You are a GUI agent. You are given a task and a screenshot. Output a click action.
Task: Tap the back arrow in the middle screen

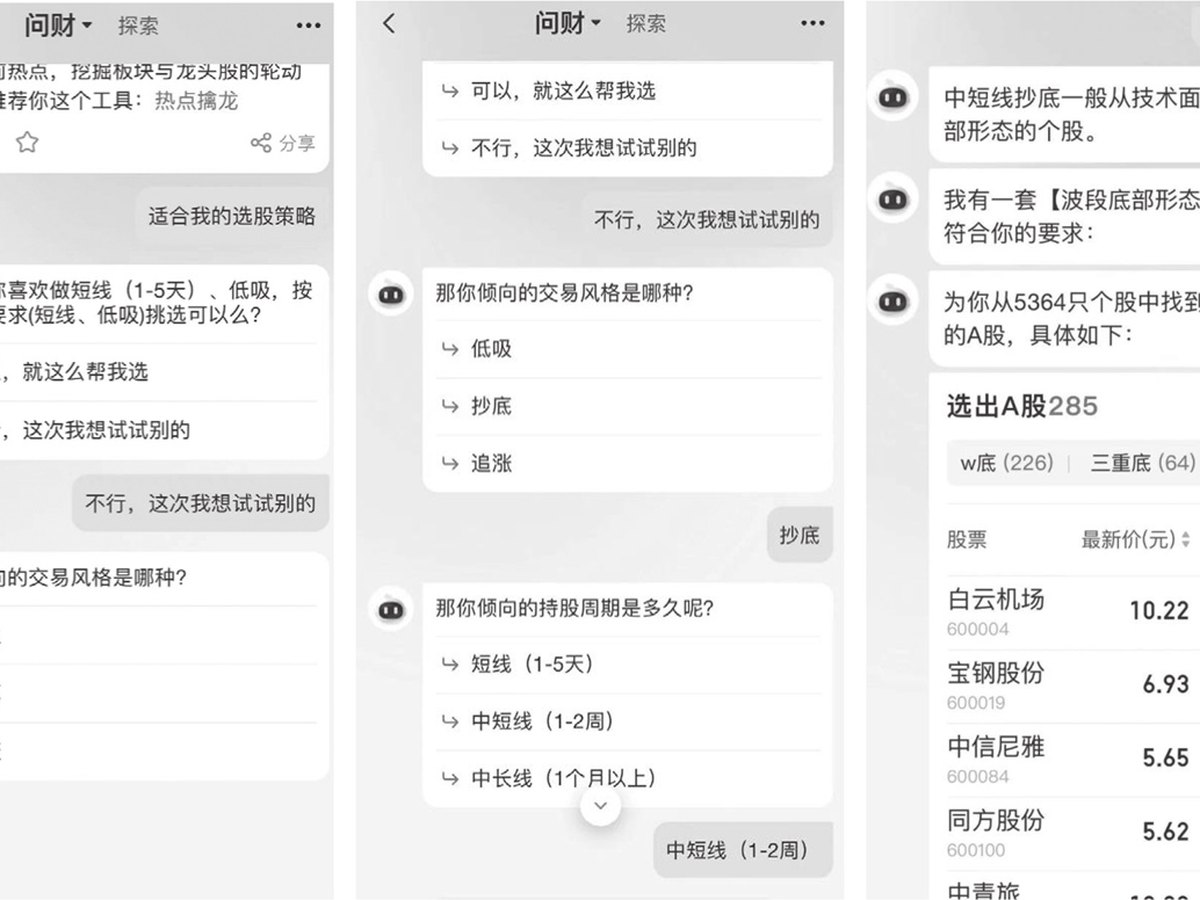pyautogui.click(x=389, y=24)
